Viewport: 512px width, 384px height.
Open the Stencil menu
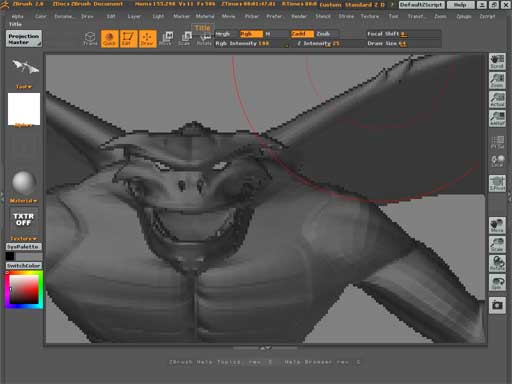point(323,16)
